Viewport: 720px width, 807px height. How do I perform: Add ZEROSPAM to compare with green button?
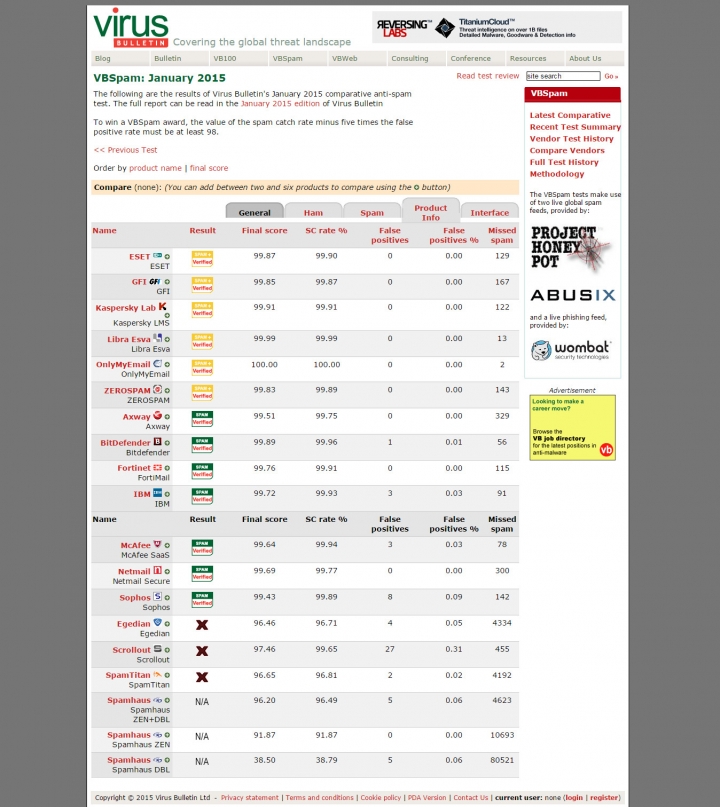(167, 391)
